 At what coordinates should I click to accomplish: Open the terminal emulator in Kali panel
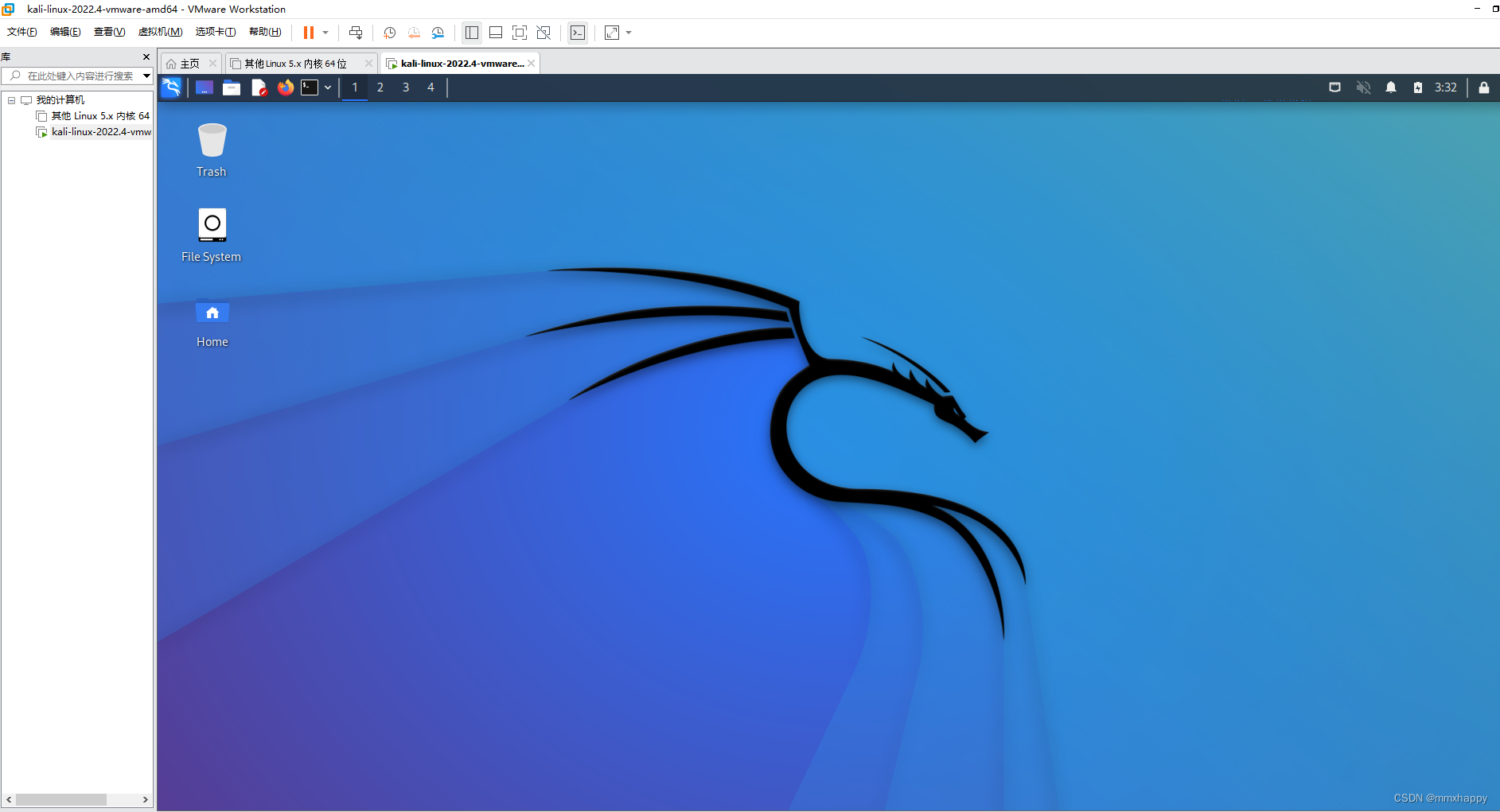[x=310, y=87]
